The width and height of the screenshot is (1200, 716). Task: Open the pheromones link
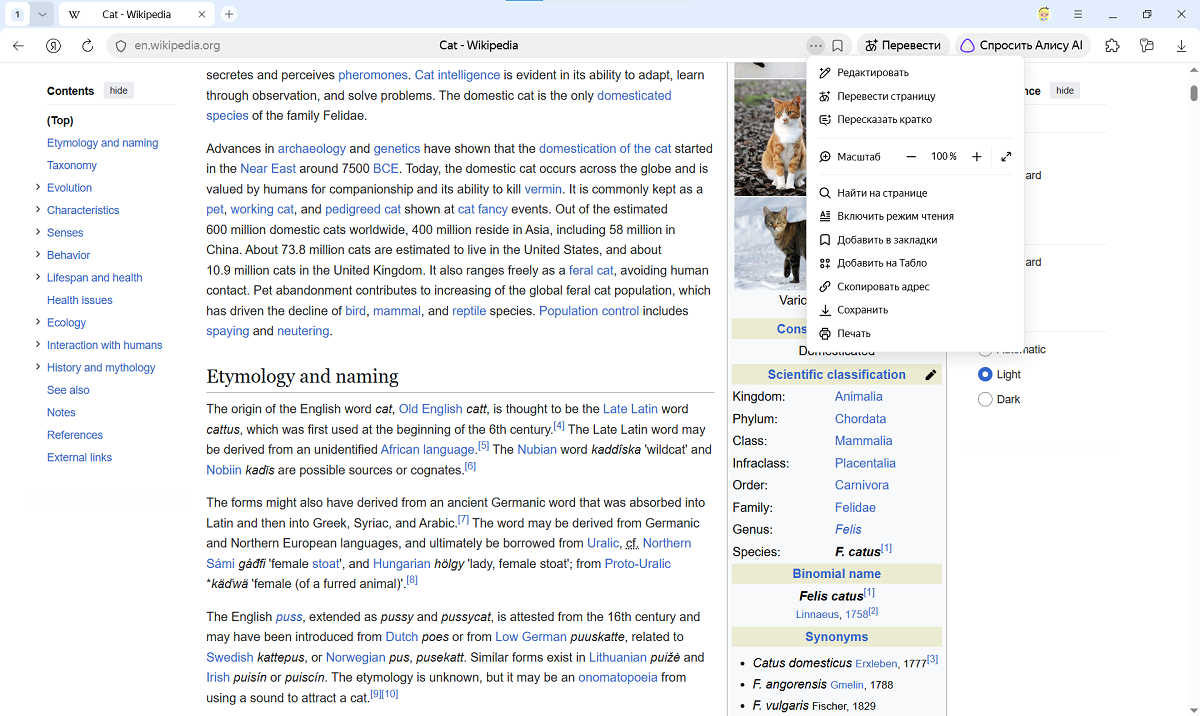point(373,75)
